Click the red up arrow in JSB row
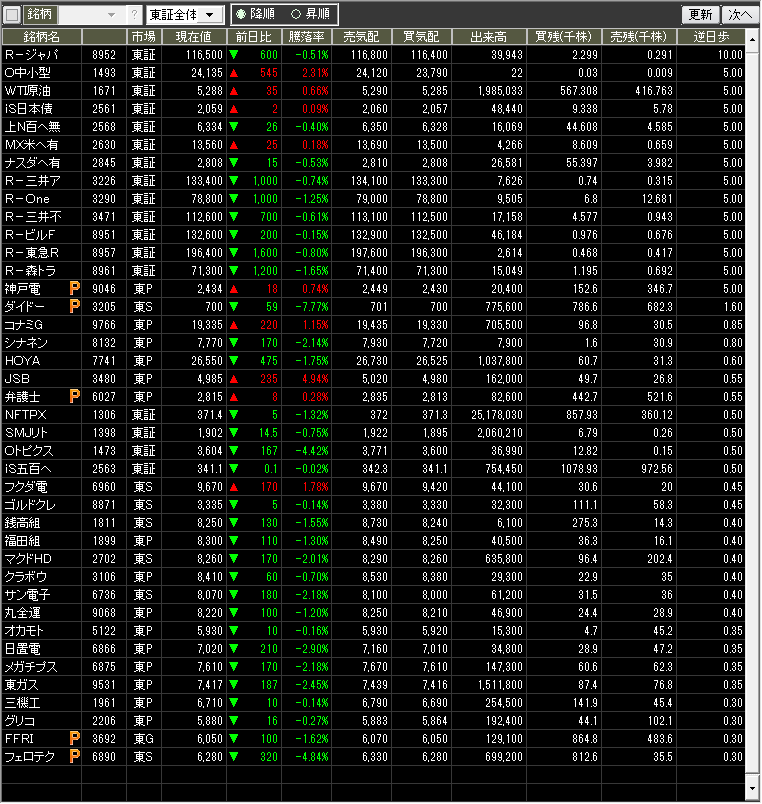The height and width of the screenshot is (804, 762). pos(233,379)
